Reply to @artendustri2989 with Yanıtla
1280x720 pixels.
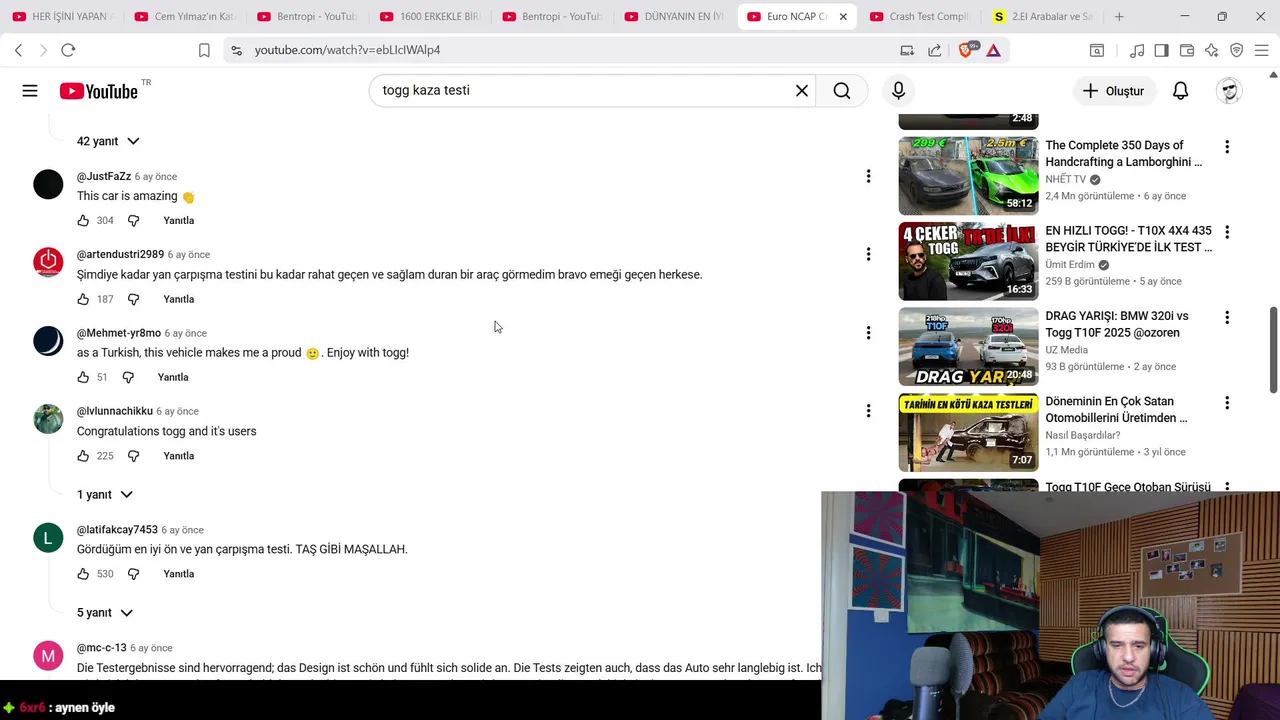click(x=179, y=299)
